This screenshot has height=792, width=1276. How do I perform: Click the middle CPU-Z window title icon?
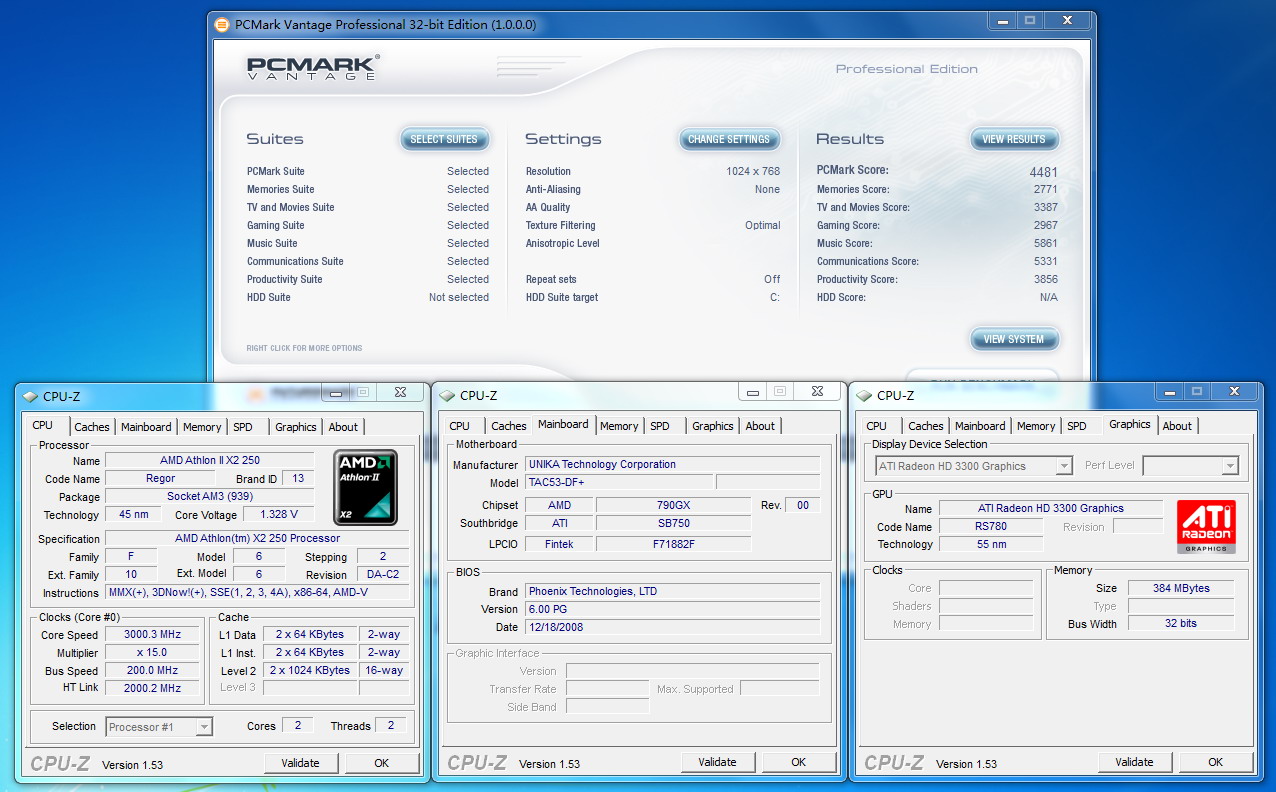click(448, 395)
